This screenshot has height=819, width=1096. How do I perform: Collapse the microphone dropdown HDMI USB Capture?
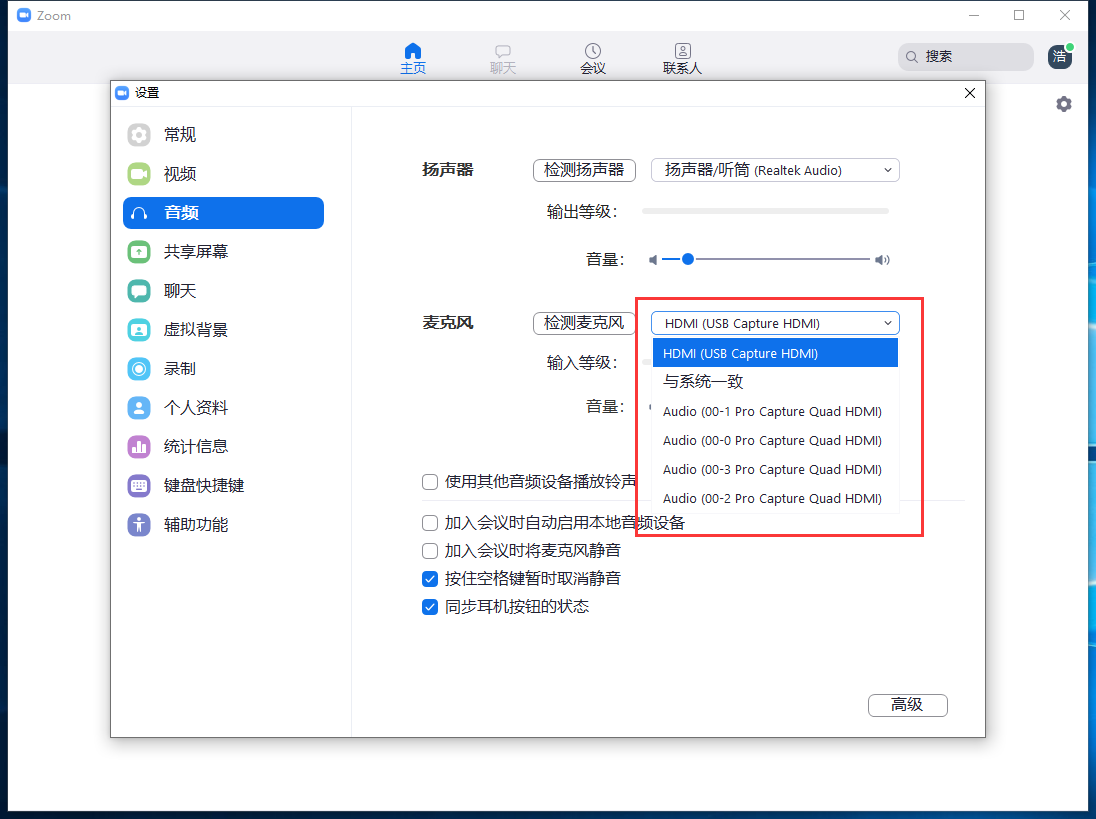tap(775, 324)
